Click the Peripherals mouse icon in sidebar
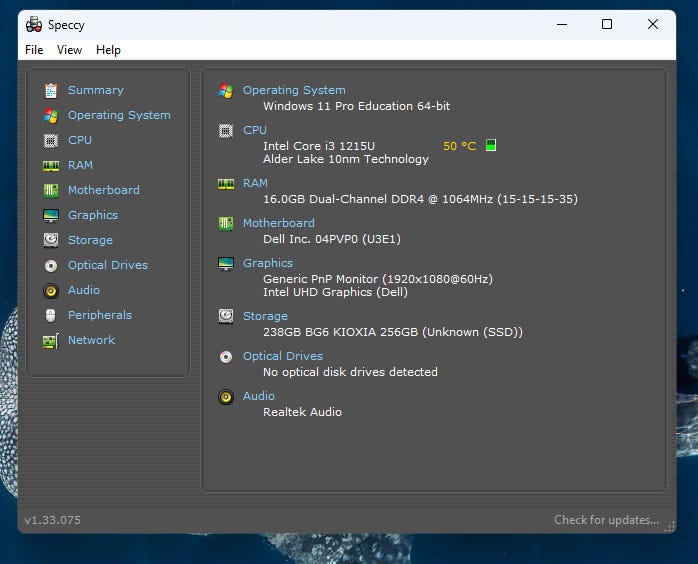This screenshot has width=698, height=564. pyautogui.click(x=50, y=315)
